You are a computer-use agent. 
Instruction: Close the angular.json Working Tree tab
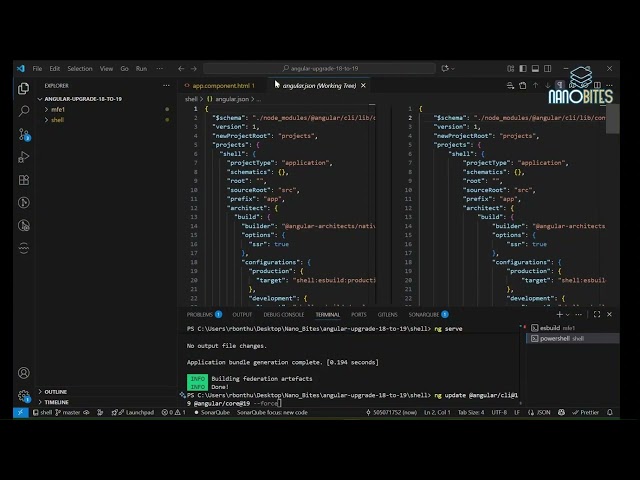pyautogui.click(x=363, y=85)
